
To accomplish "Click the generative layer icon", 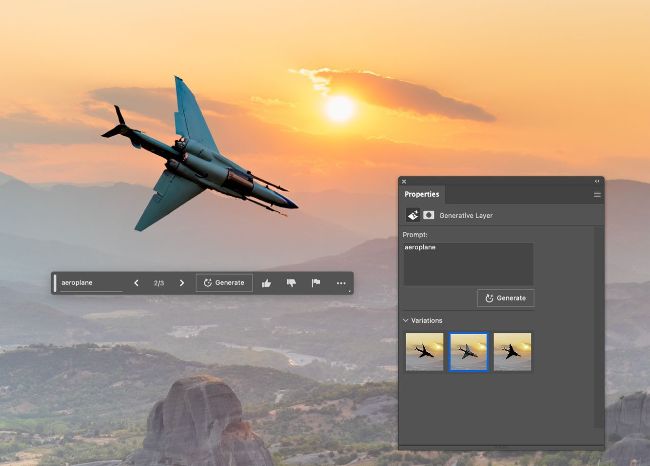I will click(413, 215).
